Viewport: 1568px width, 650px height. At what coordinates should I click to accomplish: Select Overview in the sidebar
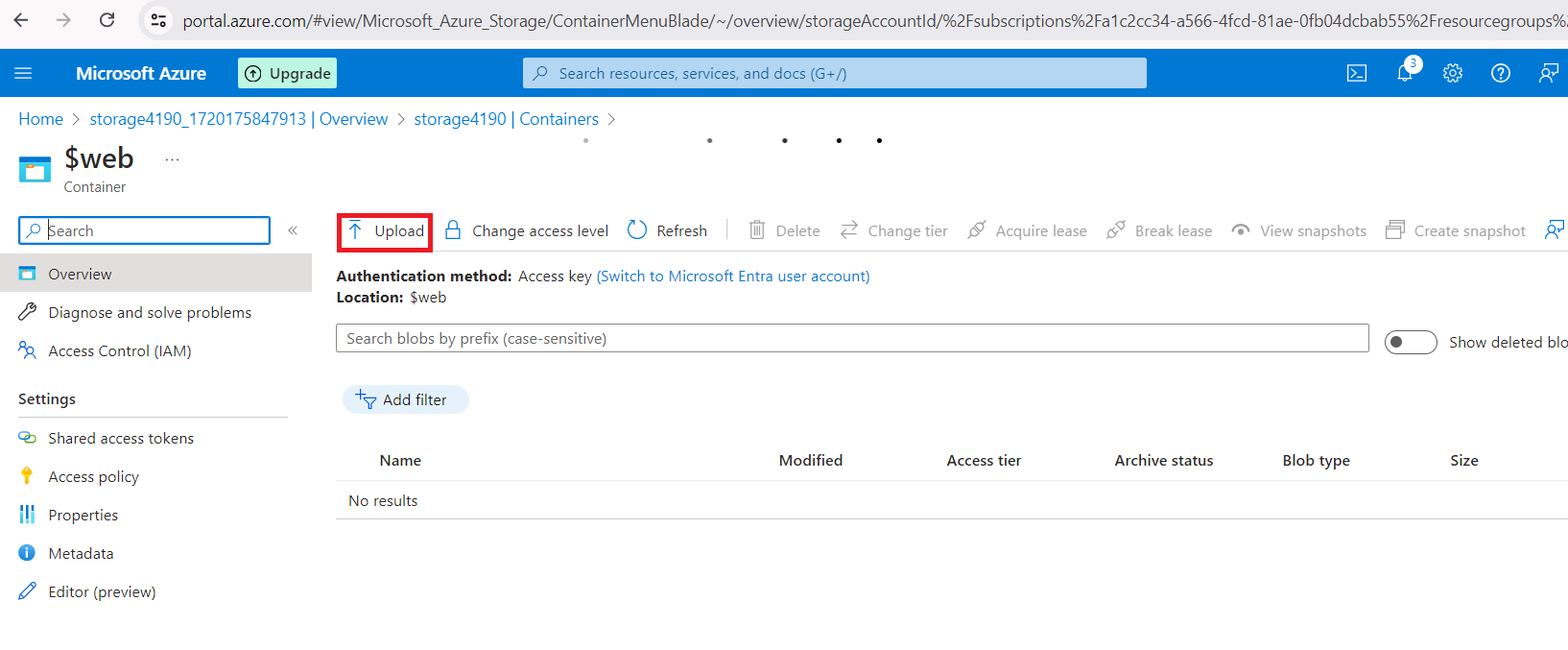155,274
